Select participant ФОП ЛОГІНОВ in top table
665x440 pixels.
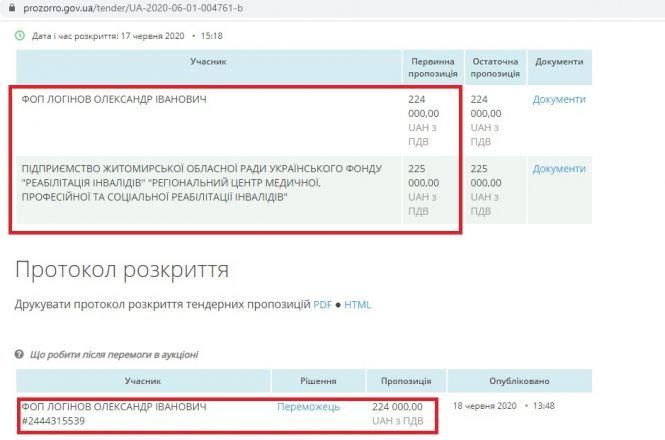114,99
